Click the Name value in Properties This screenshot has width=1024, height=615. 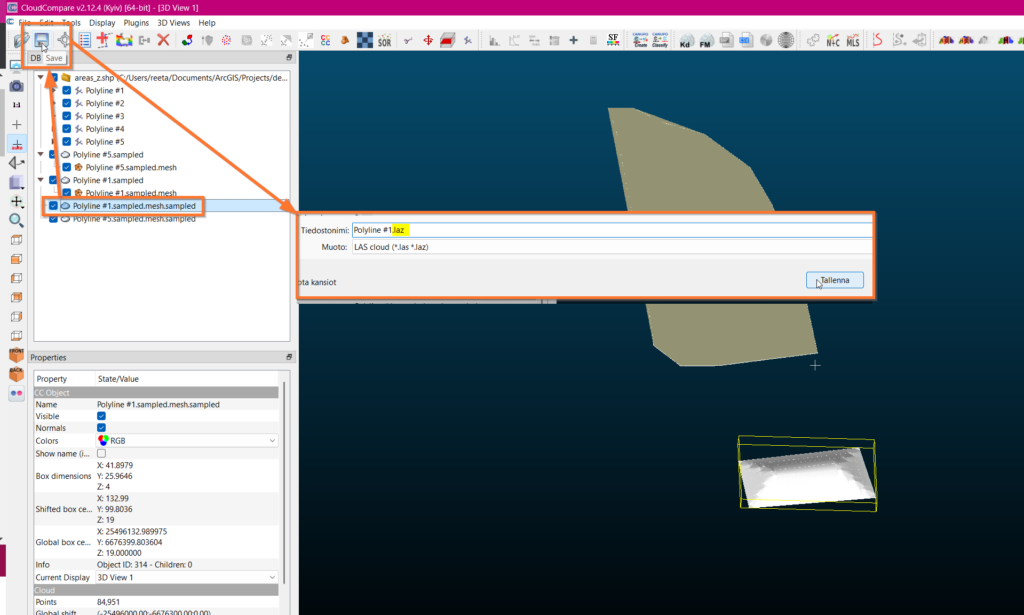pyautogui.click(x=158, y=405)
